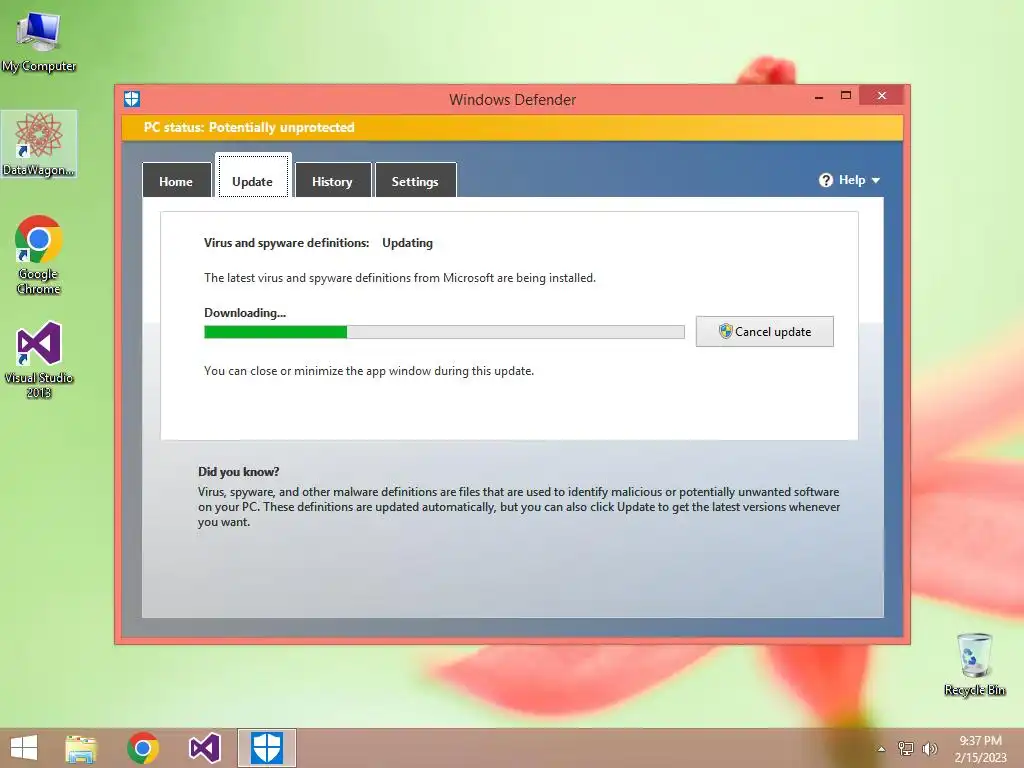Image resolution: width=1024 pixels, height=768 pixels.
Task: Maximize the Windows Defender window
Action: pyautogui.click(x=846, y=95)
